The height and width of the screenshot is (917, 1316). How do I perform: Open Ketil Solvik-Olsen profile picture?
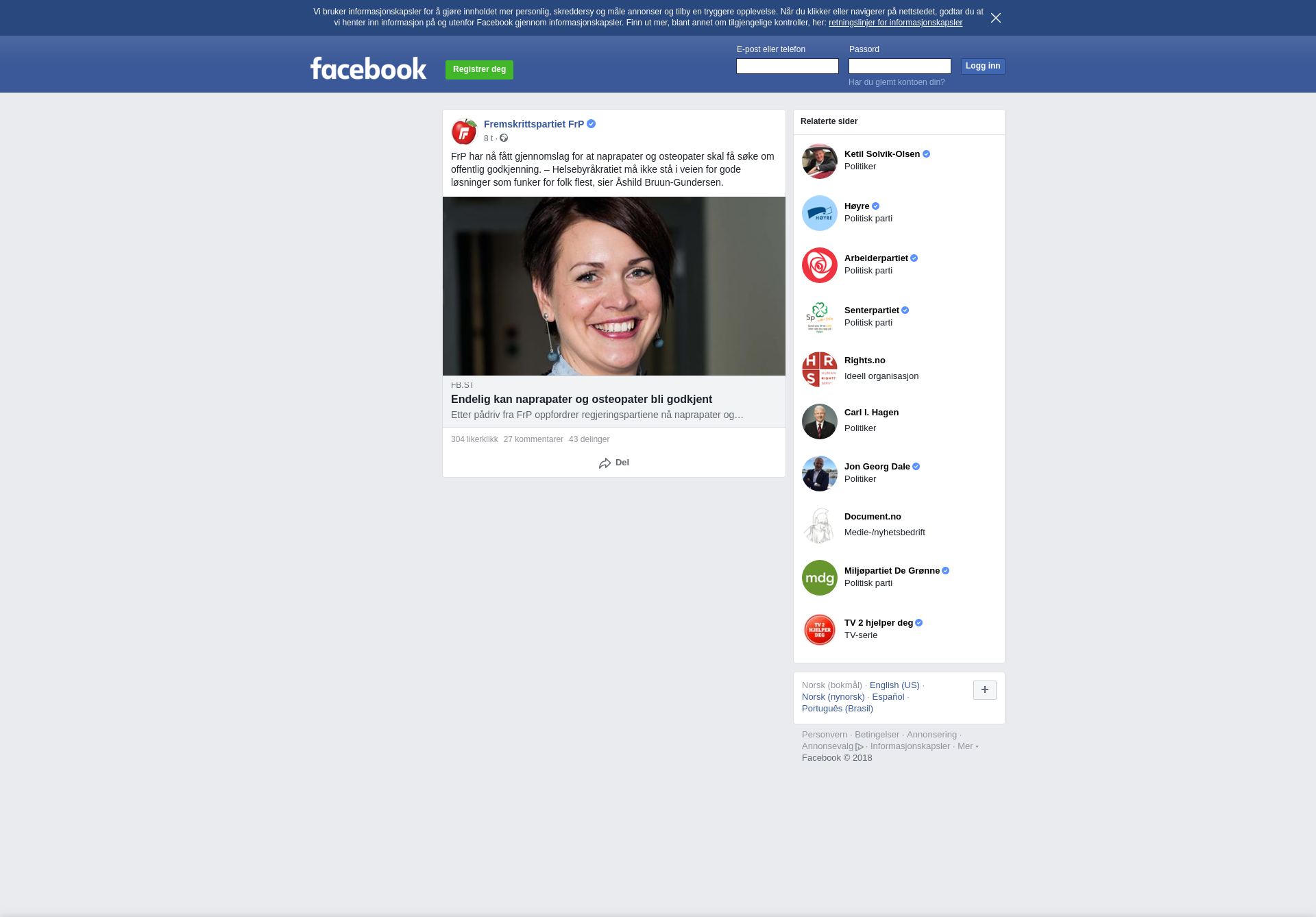(820, 161)
